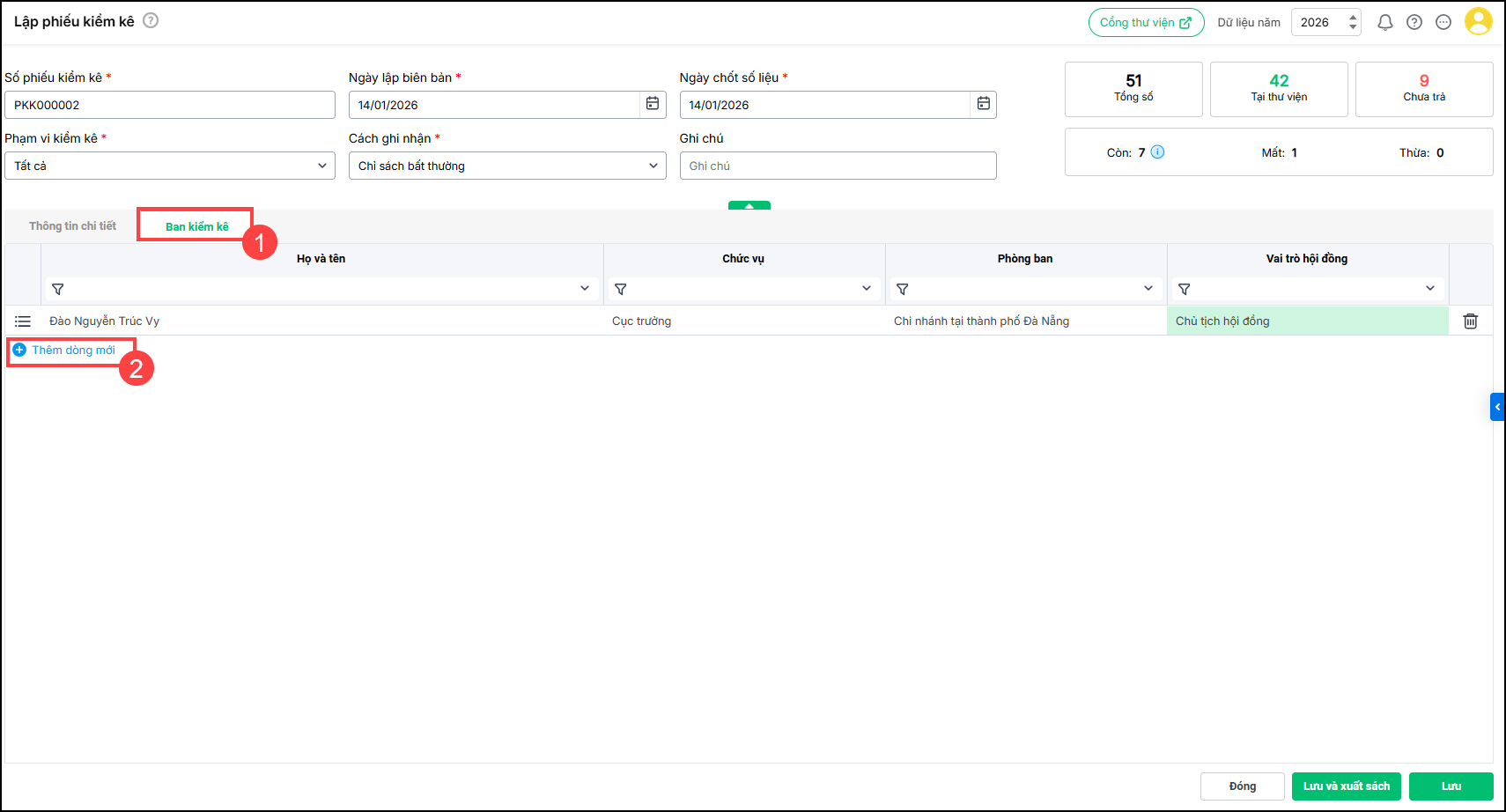Click the row drag handle icon

pos(23,321)
